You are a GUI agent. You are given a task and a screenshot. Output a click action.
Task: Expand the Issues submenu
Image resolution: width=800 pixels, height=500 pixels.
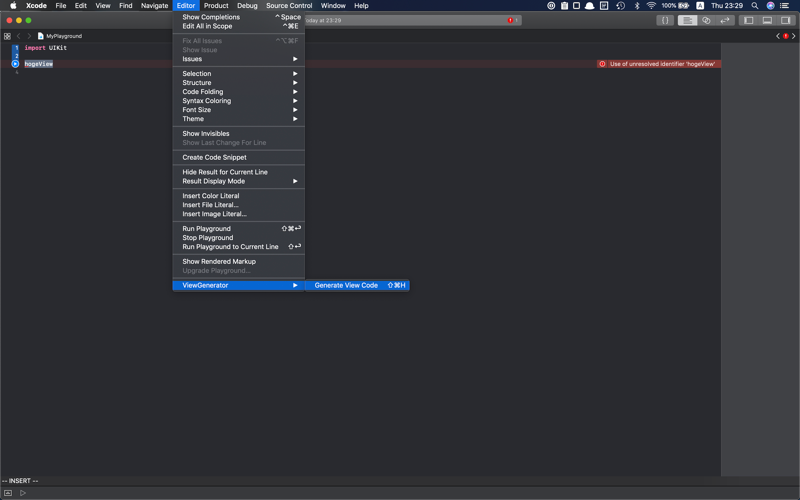coord(238,59)
